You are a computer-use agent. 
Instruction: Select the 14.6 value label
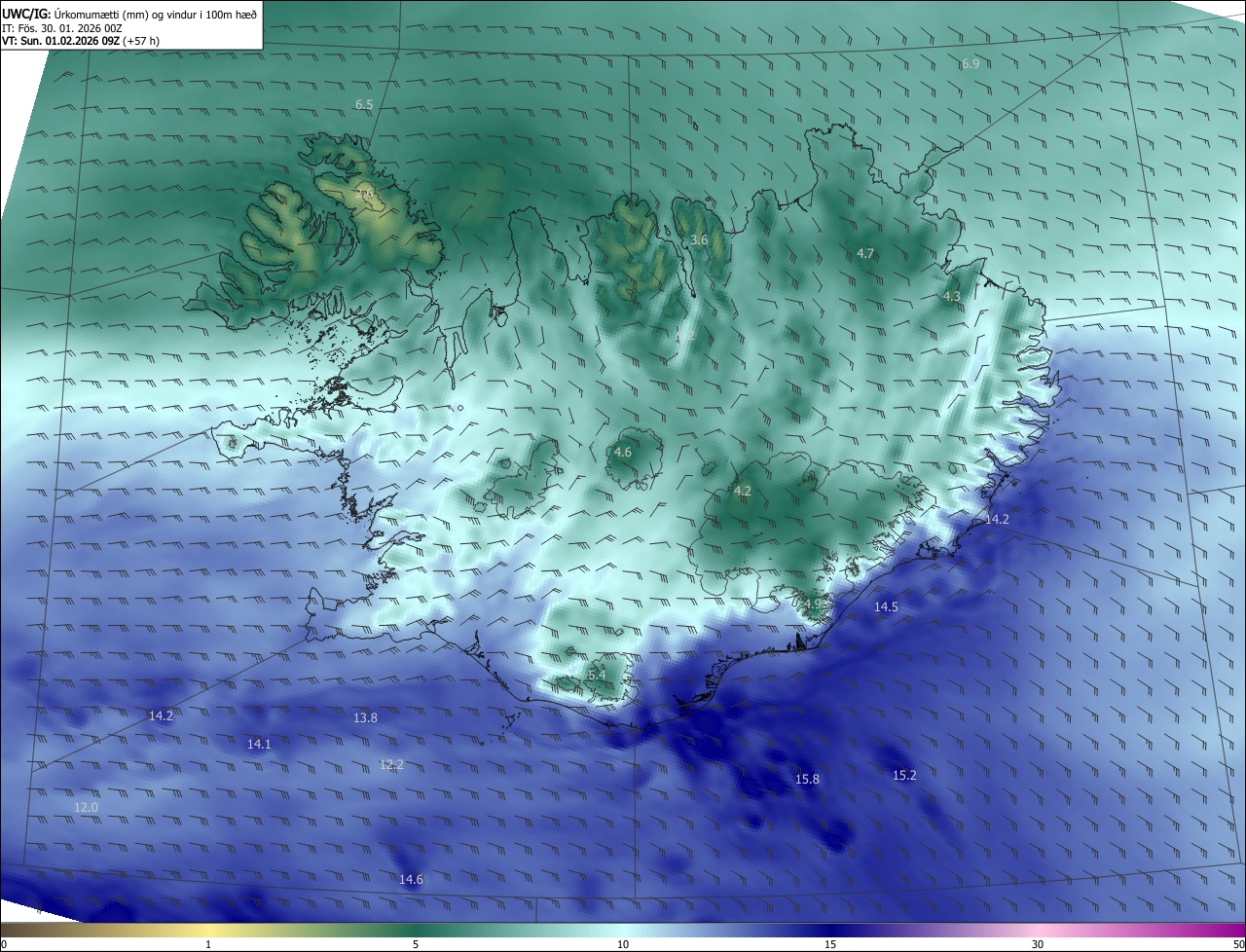tap(411, 879)
